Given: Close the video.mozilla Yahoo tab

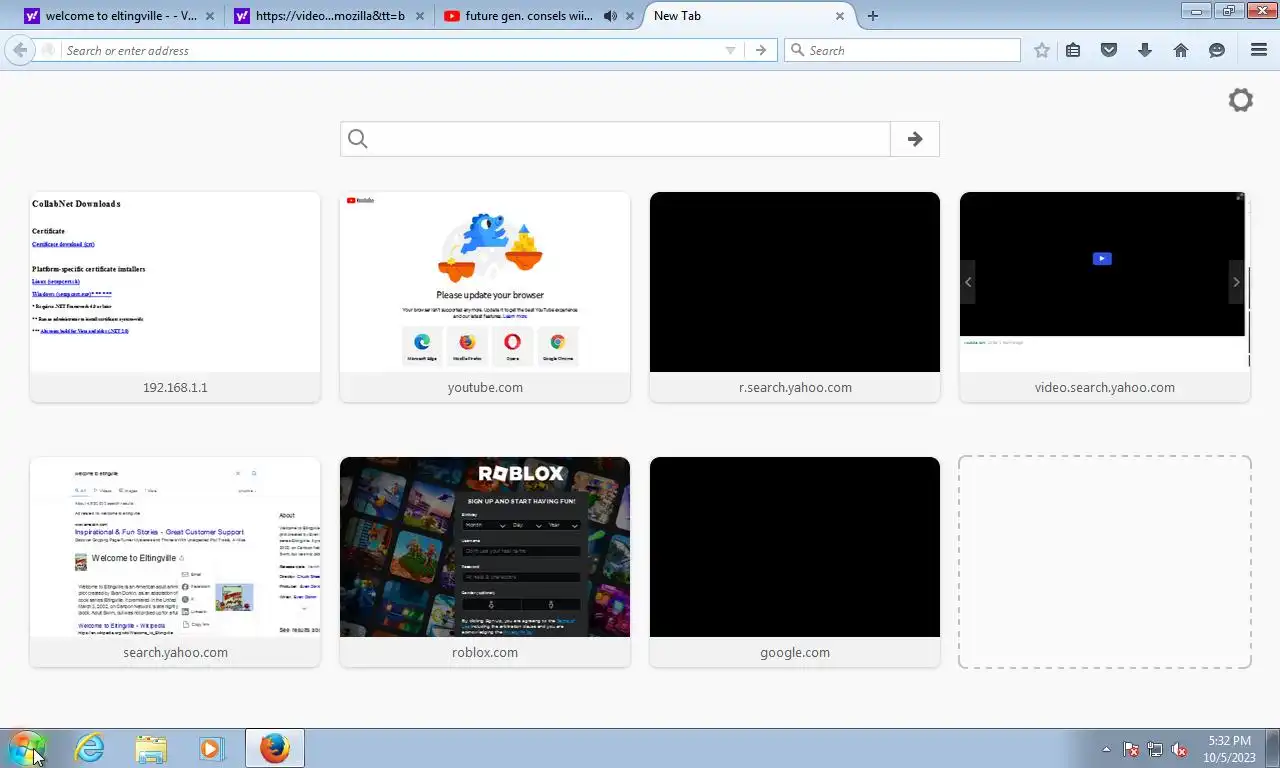Looking at the screenshot, I should coord(420,16).
